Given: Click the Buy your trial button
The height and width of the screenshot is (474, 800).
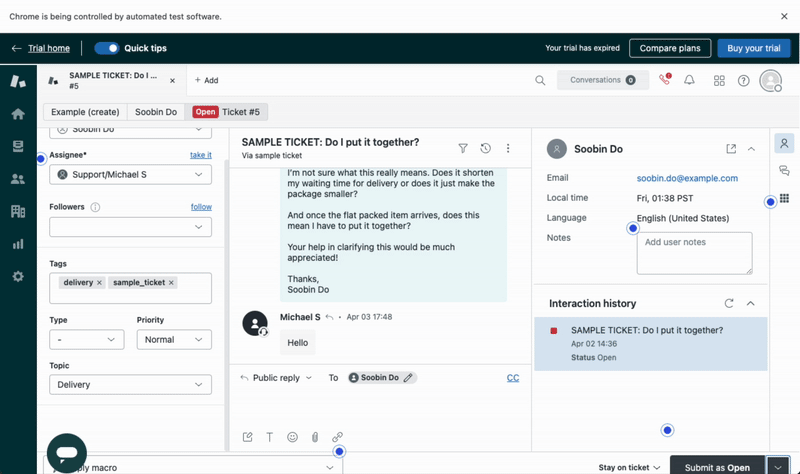Looking at the screenshot, I should tap(754, 48).
